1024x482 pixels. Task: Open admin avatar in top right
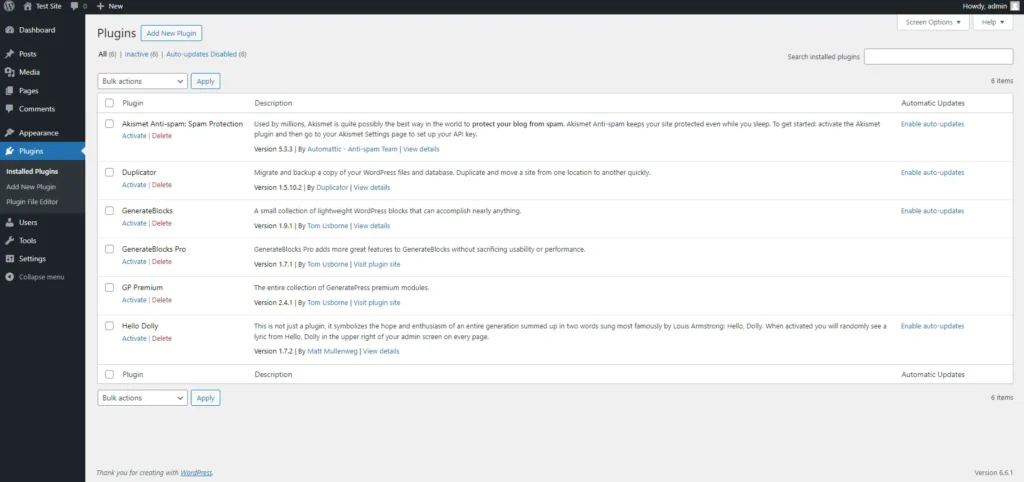click(x=1014, y=6)
